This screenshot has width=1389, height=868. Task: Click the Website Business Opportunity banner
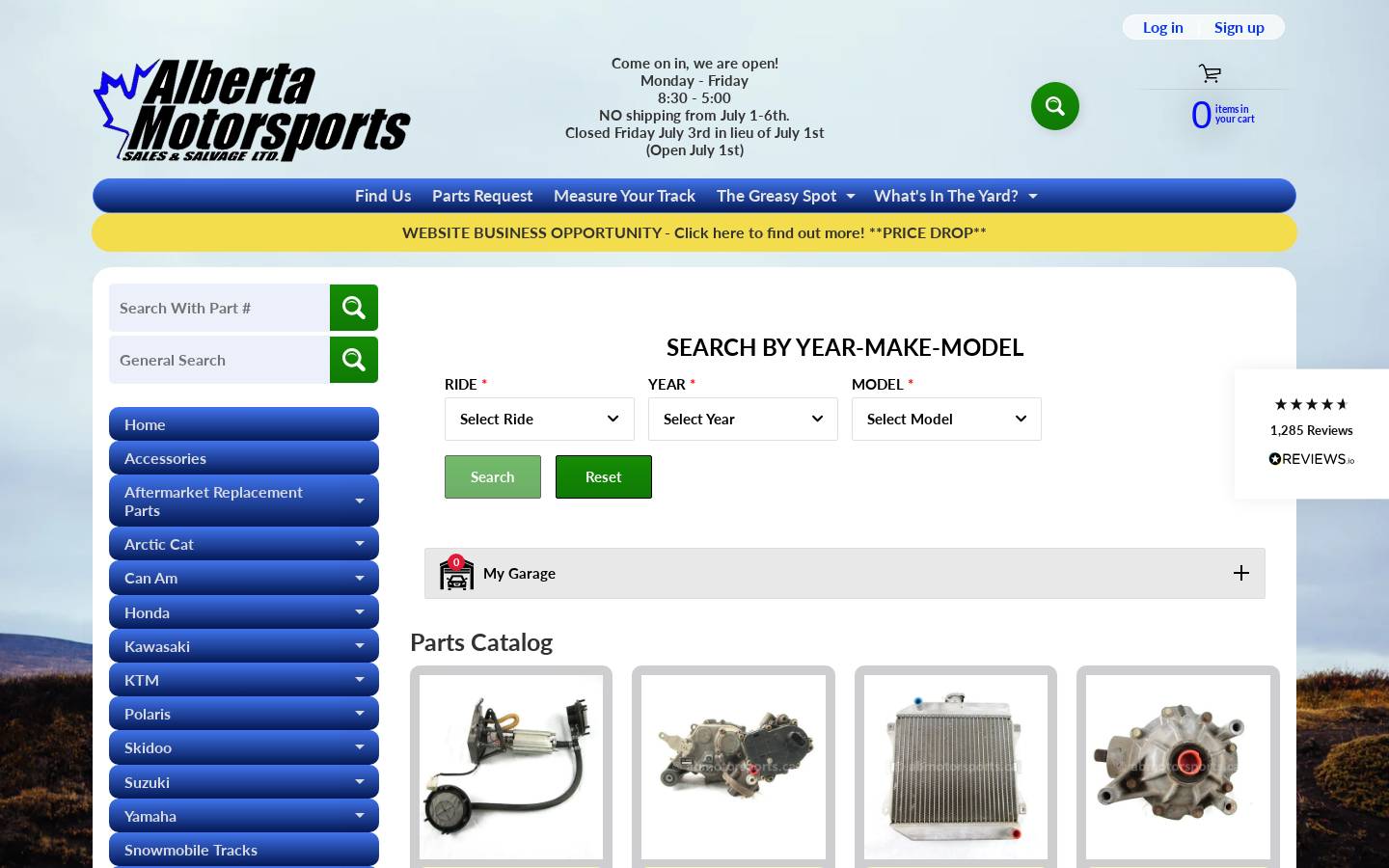tap(694, 232)
